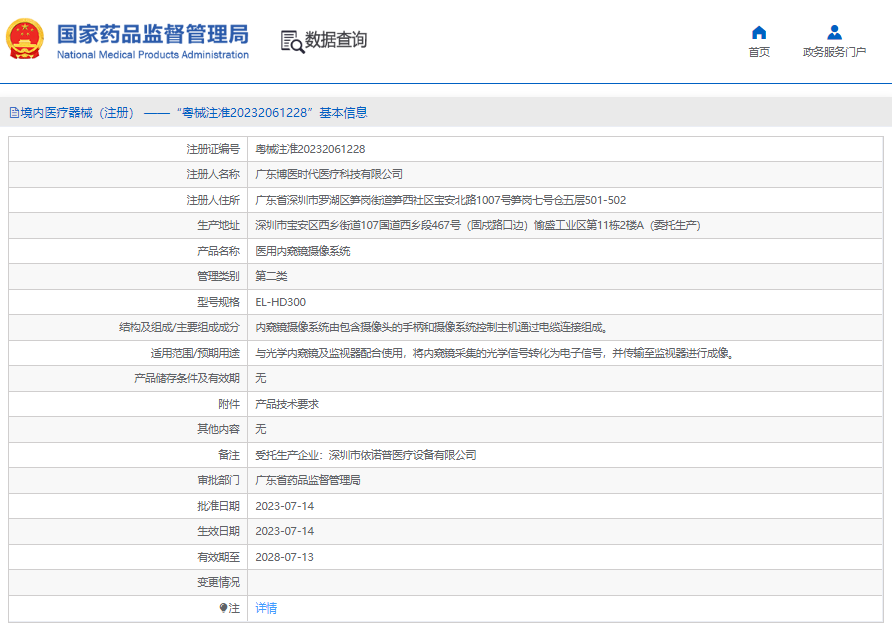Open 政务服务门户 user icon
The height and width of the screenshot is (627, 892).
coord(834,32)
